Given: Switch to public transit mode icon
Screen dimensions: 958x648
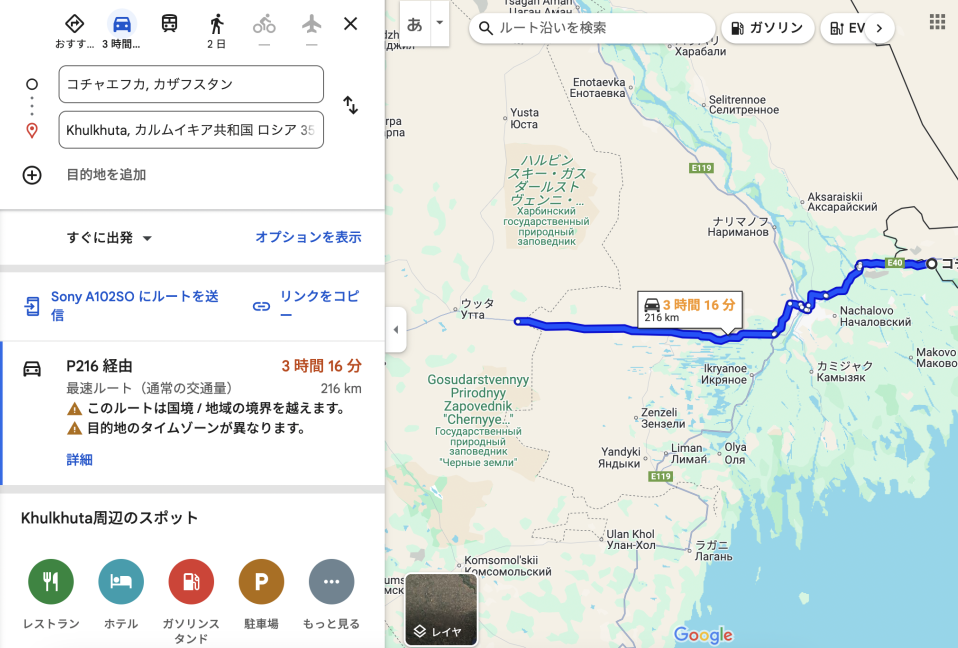Looking at the screenshot, I should point(169,24).
